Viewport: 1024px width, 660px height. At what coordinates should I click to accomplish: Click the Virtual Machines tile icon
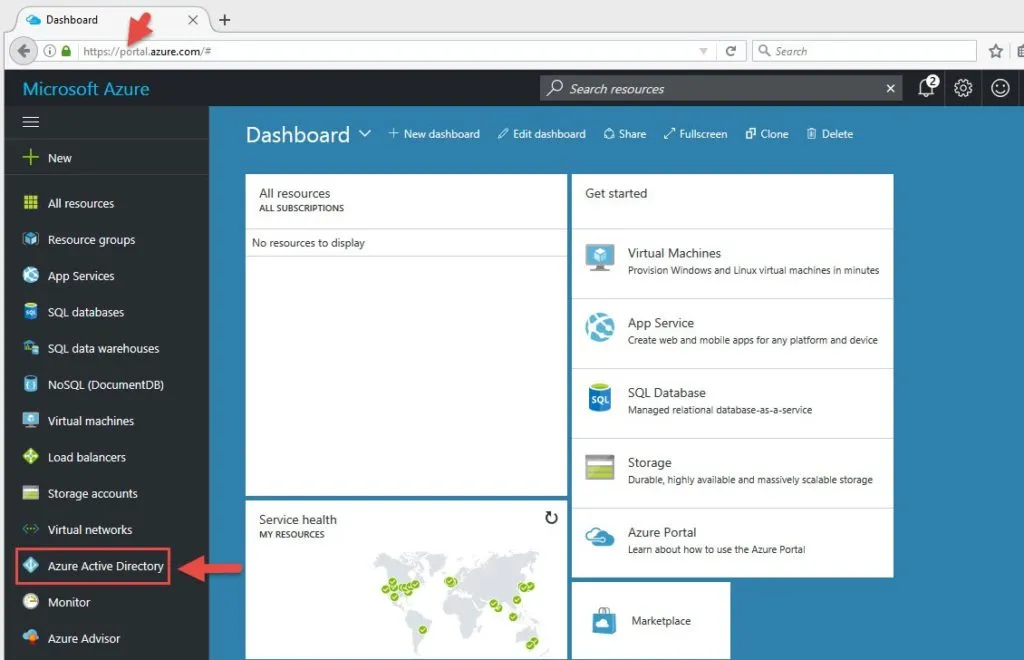pos(600,257)
